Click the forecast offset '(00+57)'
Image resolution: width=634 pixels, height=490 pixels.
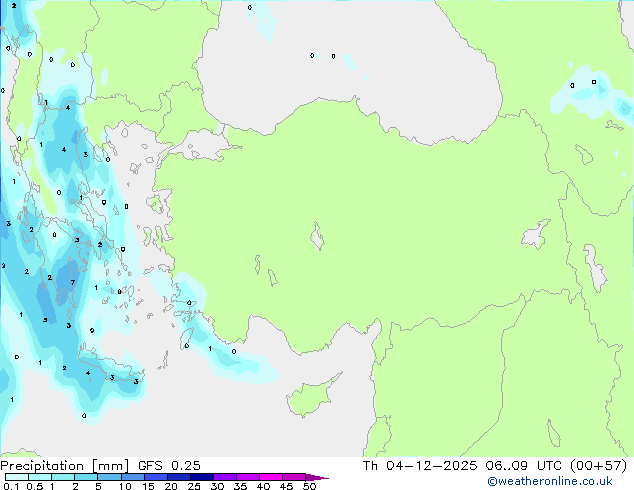click(598, 466)
